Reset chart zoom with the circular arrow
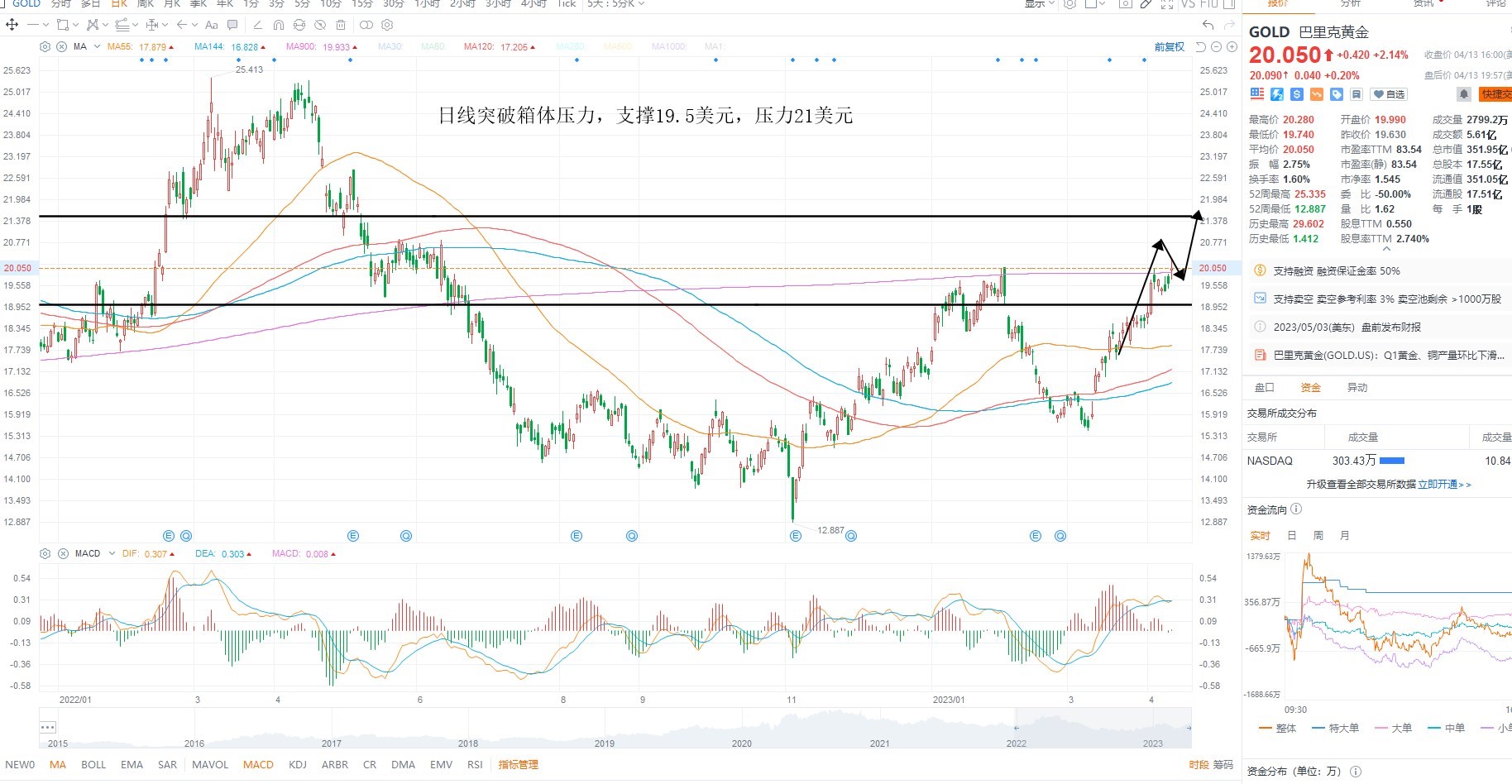Viewport: 1512px width, 784px height. (x=1202, y=46)
